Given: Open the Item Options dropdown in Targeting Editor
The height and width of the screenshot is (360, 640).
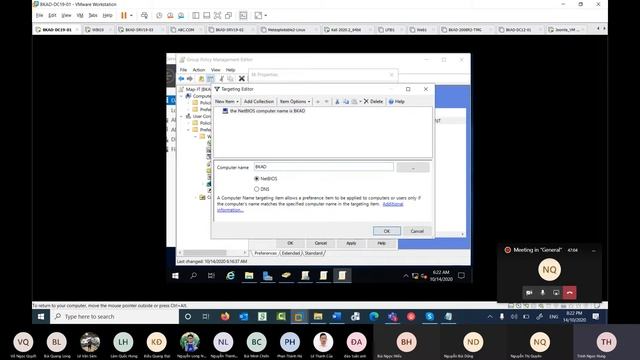Looking at the screenshot, I should coord(295,101).
